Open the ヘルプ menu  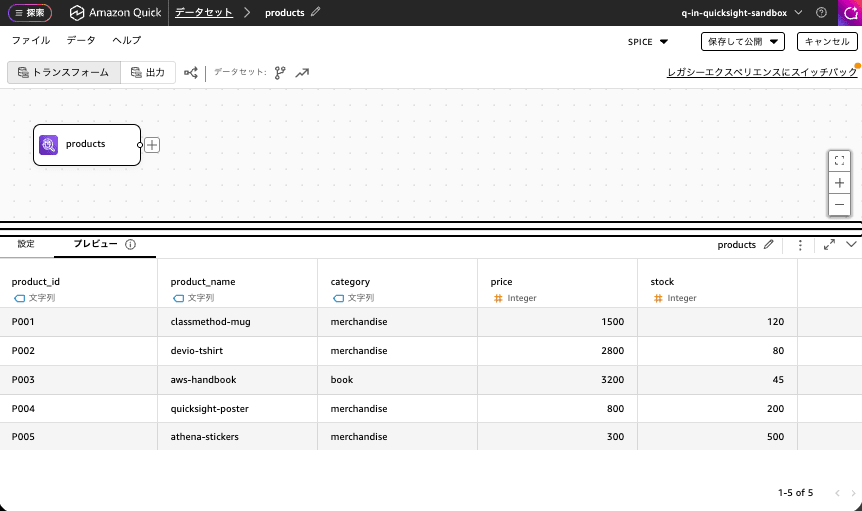click(126, 40)
